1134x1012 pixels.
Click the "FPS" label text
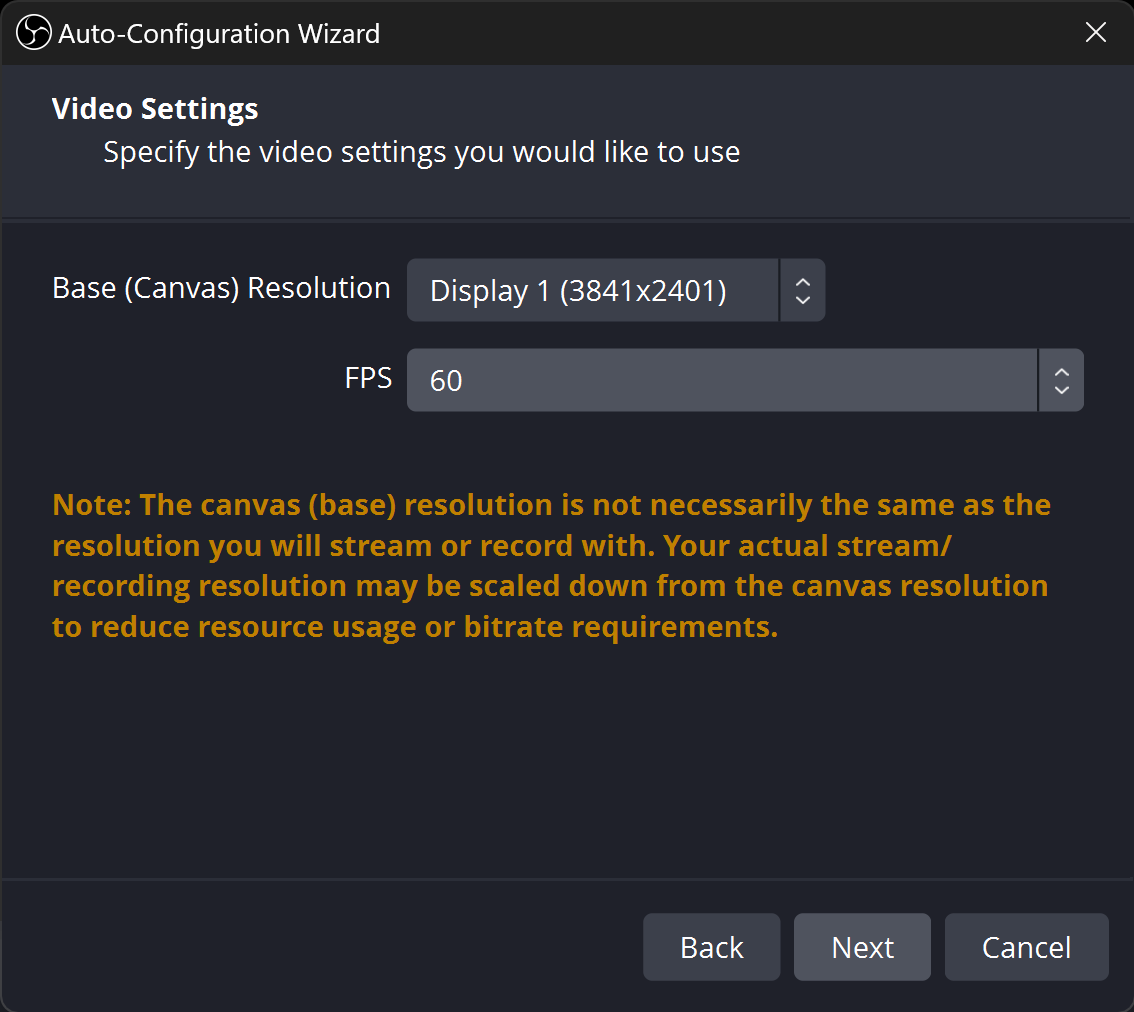point(368,378)
